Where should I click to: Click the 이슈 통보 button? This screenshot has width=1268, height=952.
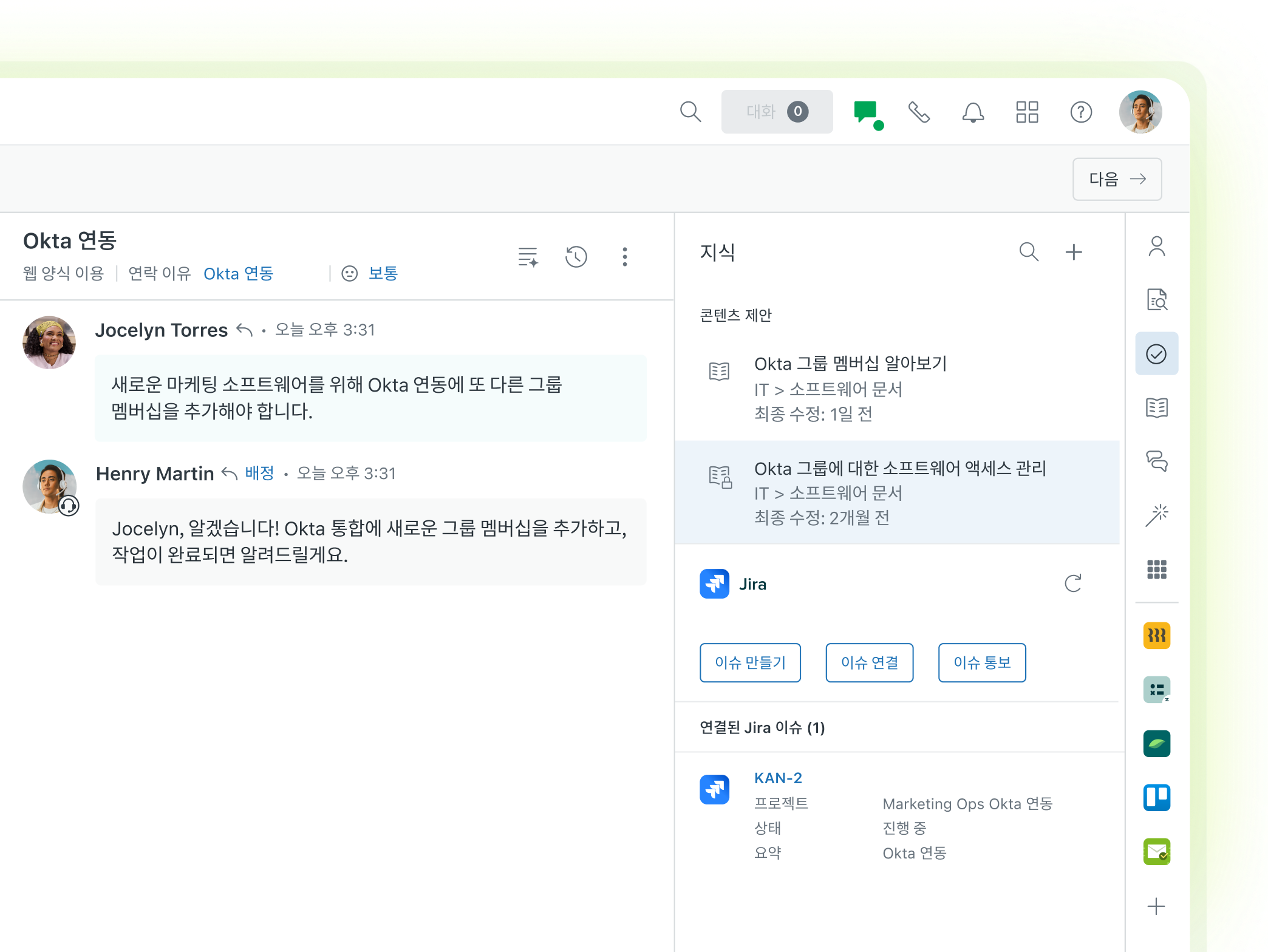982,662
